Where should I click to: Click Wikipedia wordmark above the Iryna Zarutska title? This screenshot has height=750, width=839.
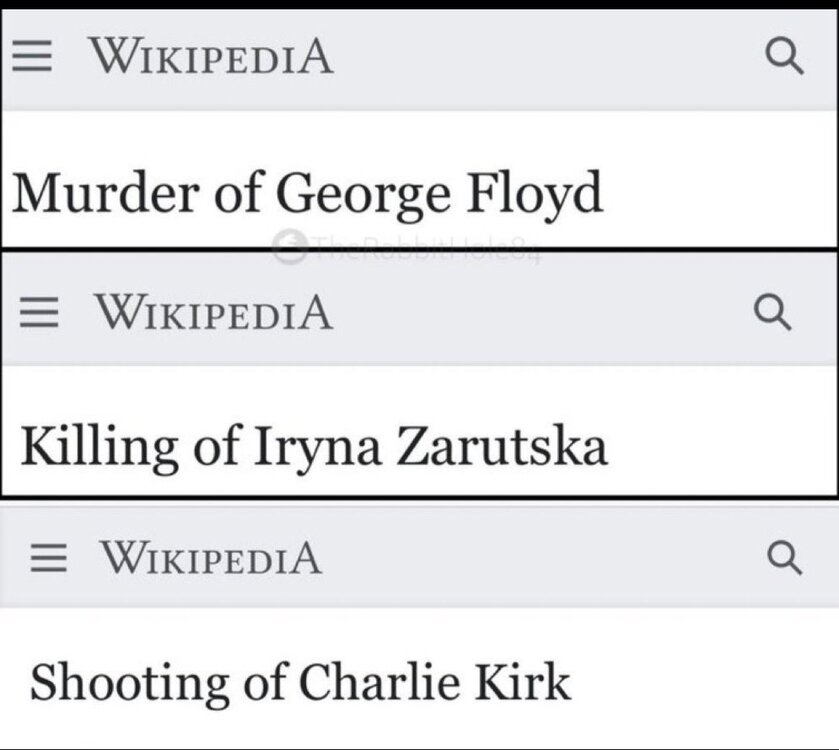213,312
